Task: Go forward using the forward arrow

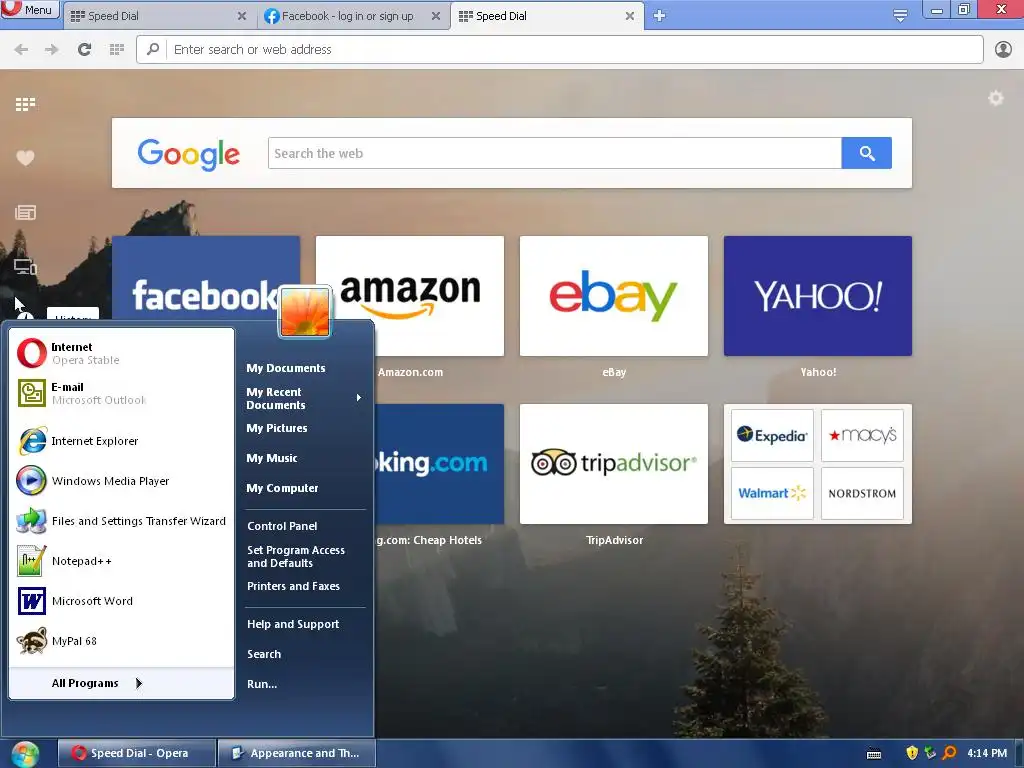Action: pyautogui.click(x=52, y=50)
